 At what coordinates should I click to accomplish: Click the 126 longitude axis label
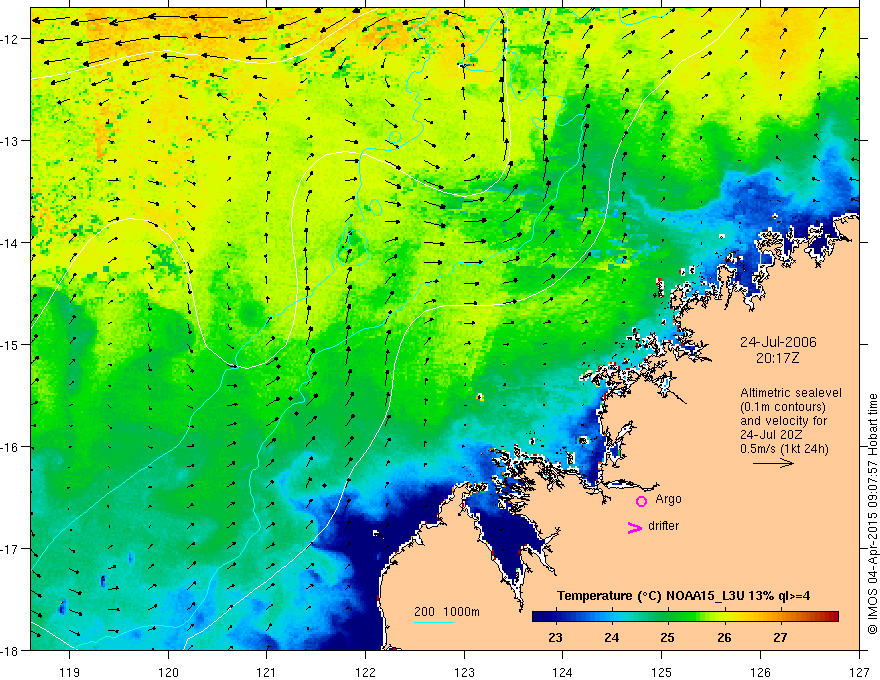pos(760,672)
